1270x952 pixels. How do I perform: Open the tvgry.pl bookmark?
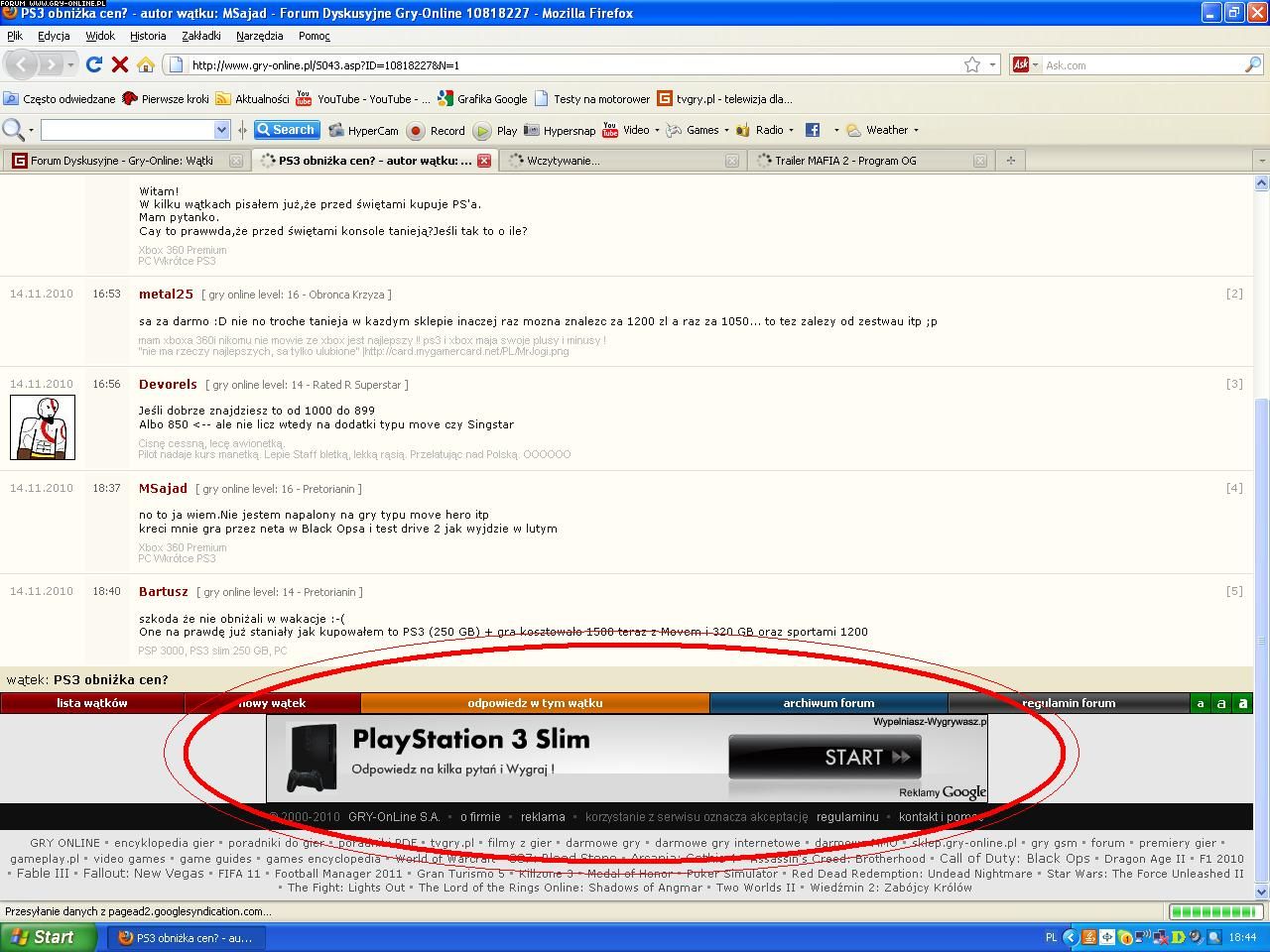pyautogui.click(x=723, y=99)
